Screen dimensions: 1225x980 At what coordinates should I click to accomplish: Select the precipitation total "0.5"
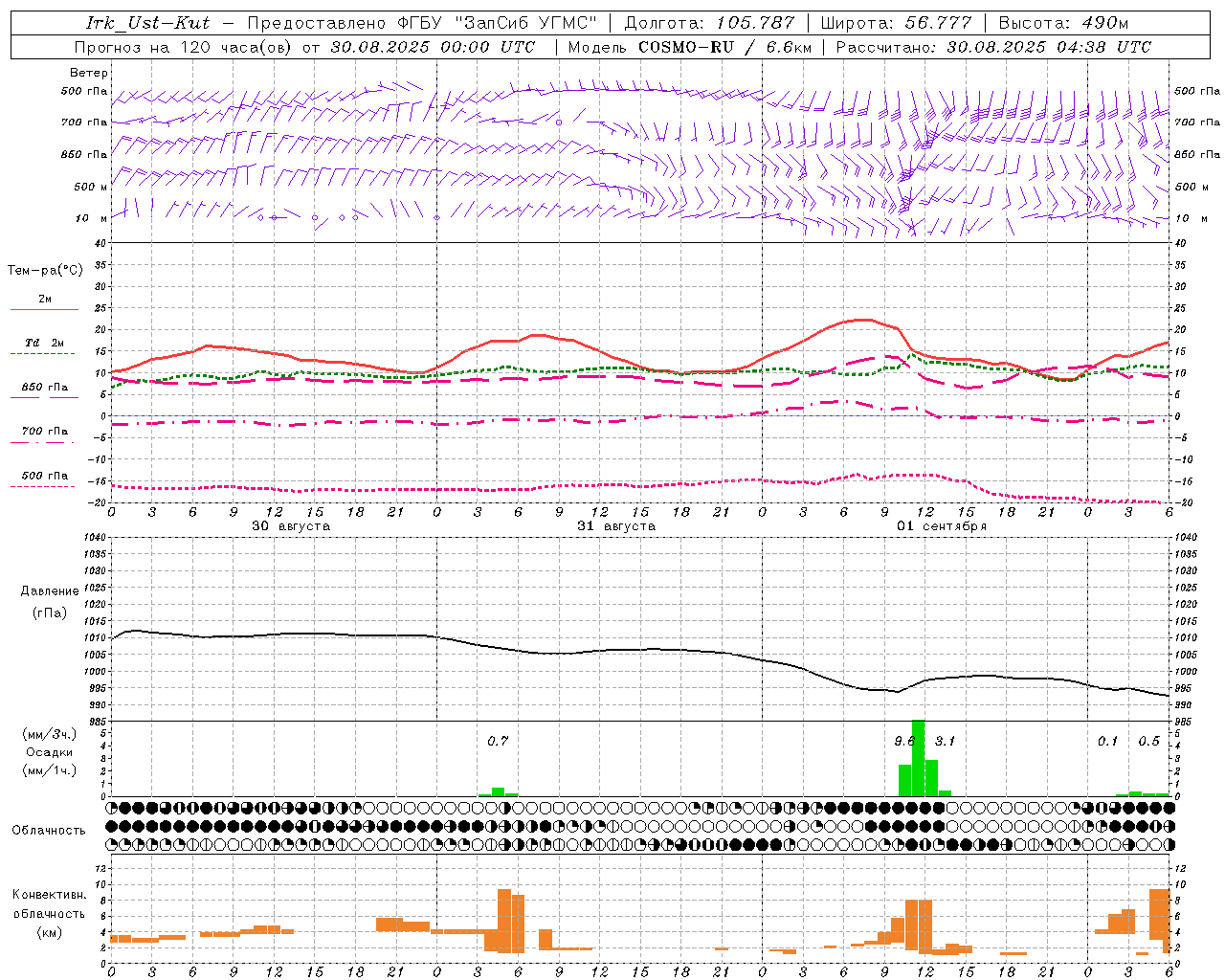point(1148,741)
